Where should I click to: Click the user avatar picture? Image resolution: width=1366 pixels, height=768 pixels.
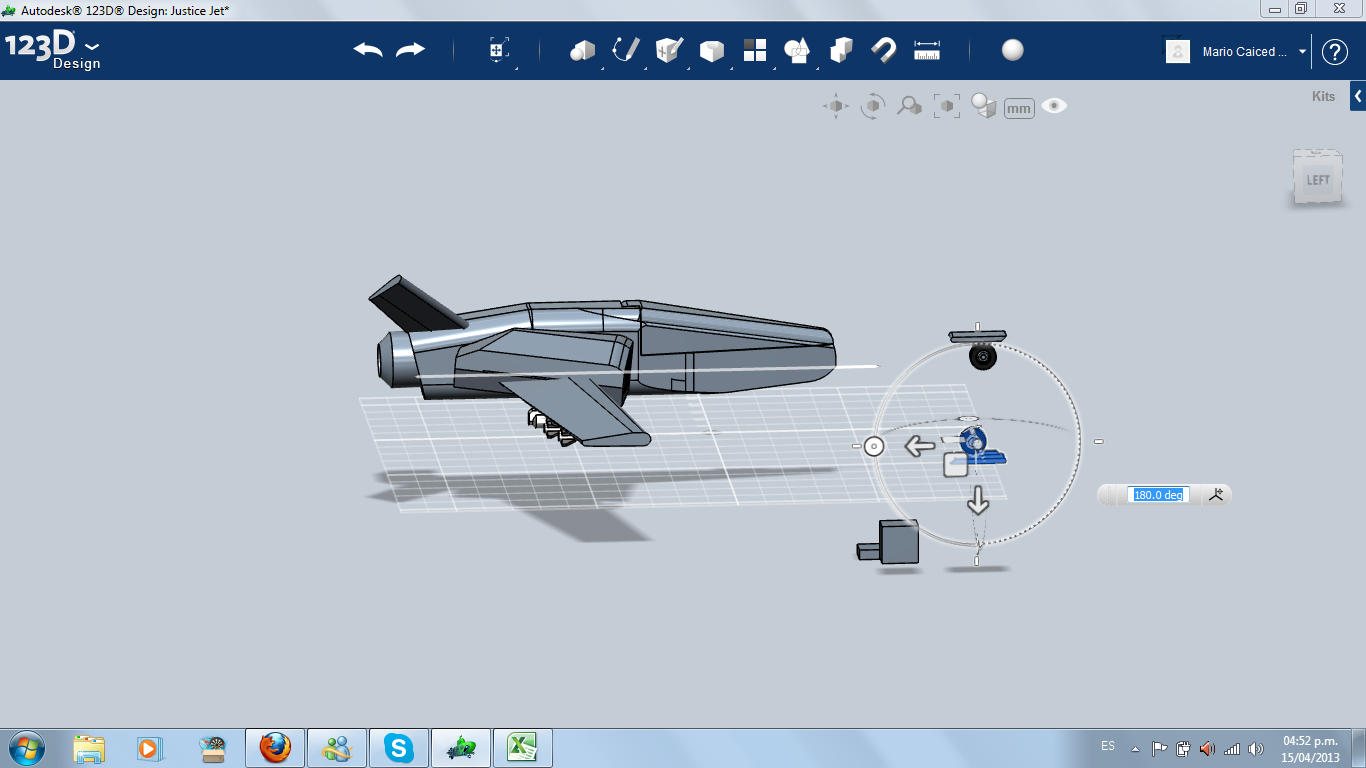pos(1178,52)
